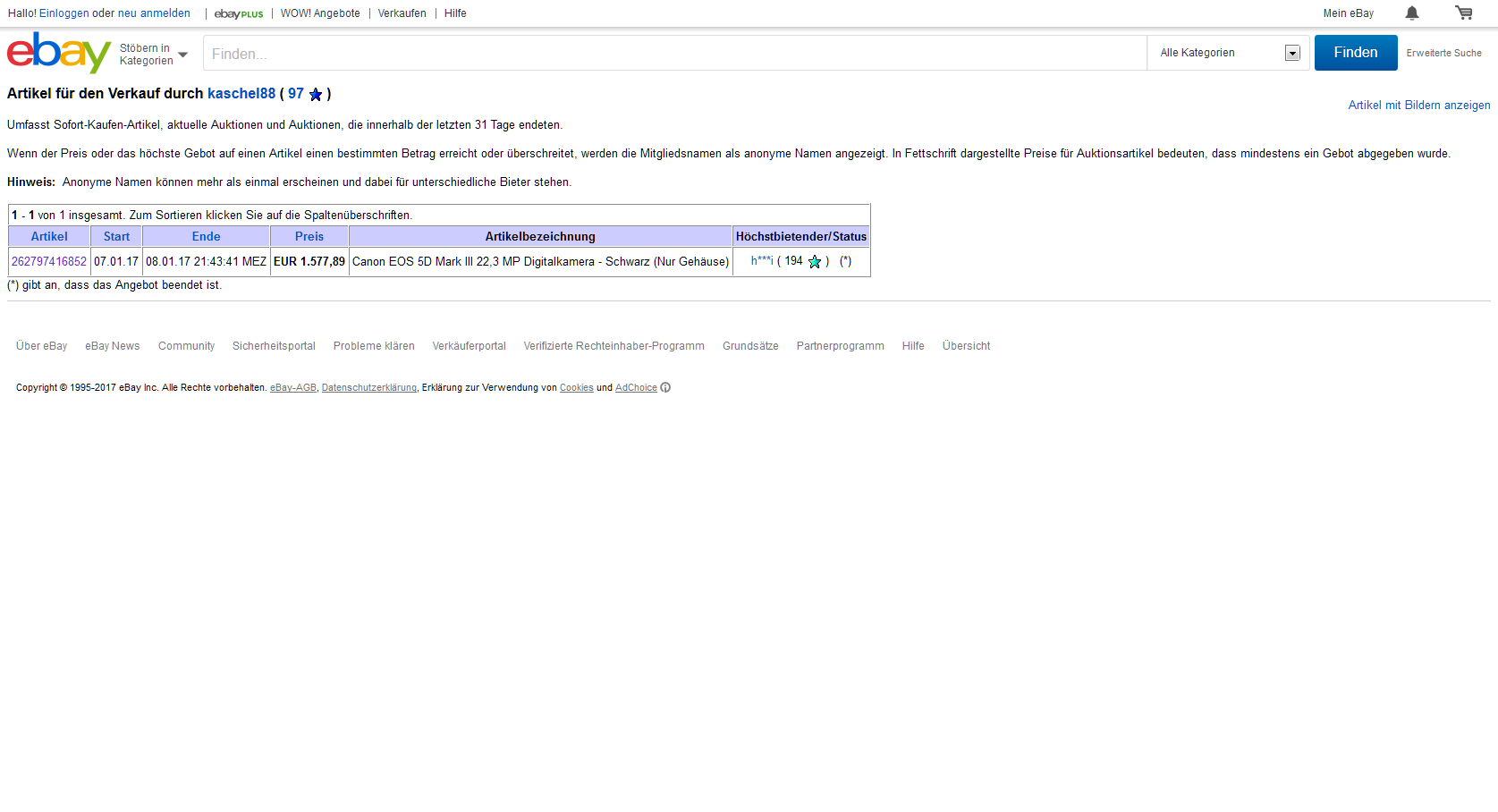Click the blue feedback star beside kaschel88
Image resolution: width=1498 pixels, height=812 pixels.
point(316,95)
